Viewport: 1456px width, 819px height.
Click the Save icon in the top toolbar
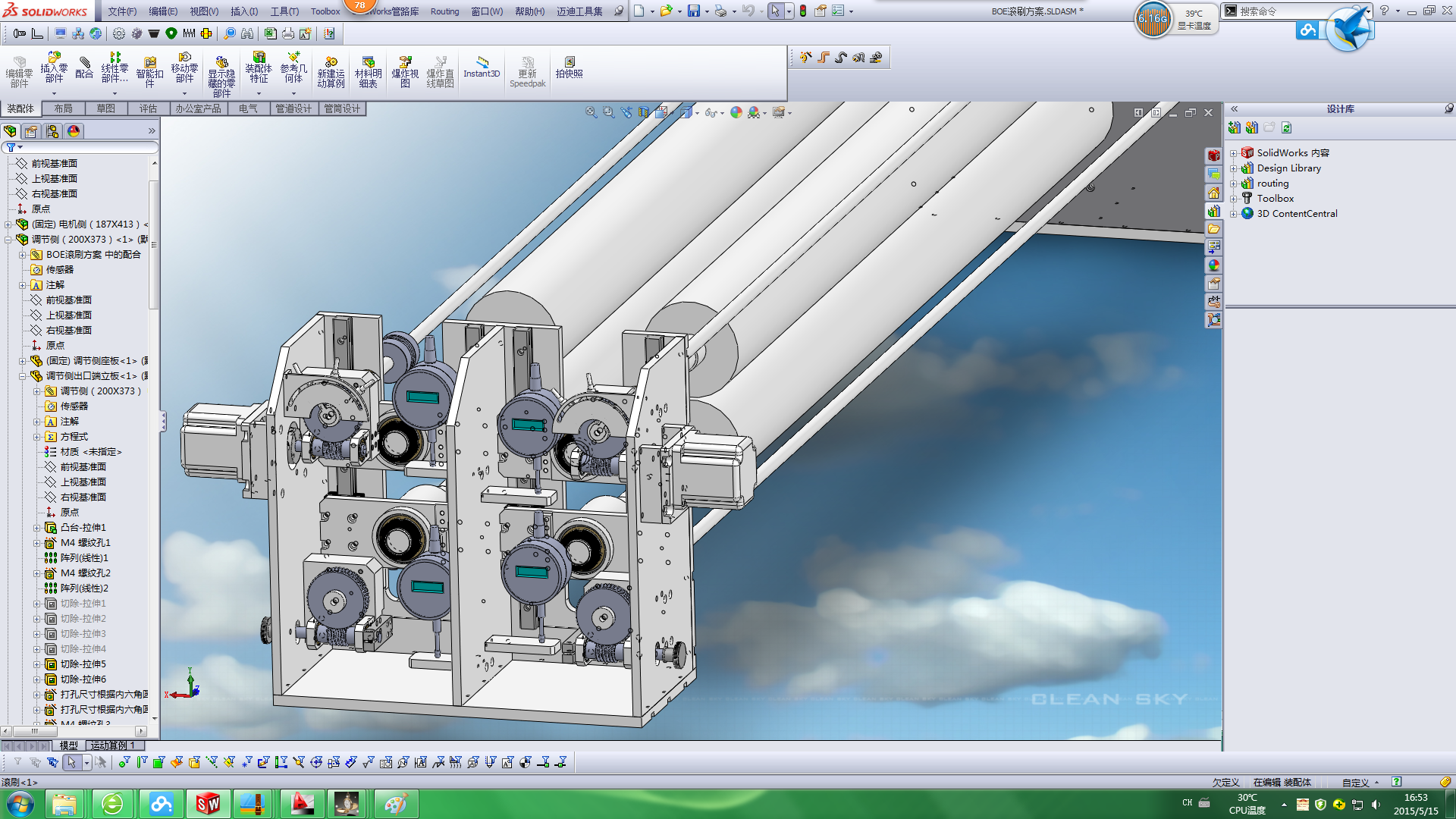click(x=693, y=11)
